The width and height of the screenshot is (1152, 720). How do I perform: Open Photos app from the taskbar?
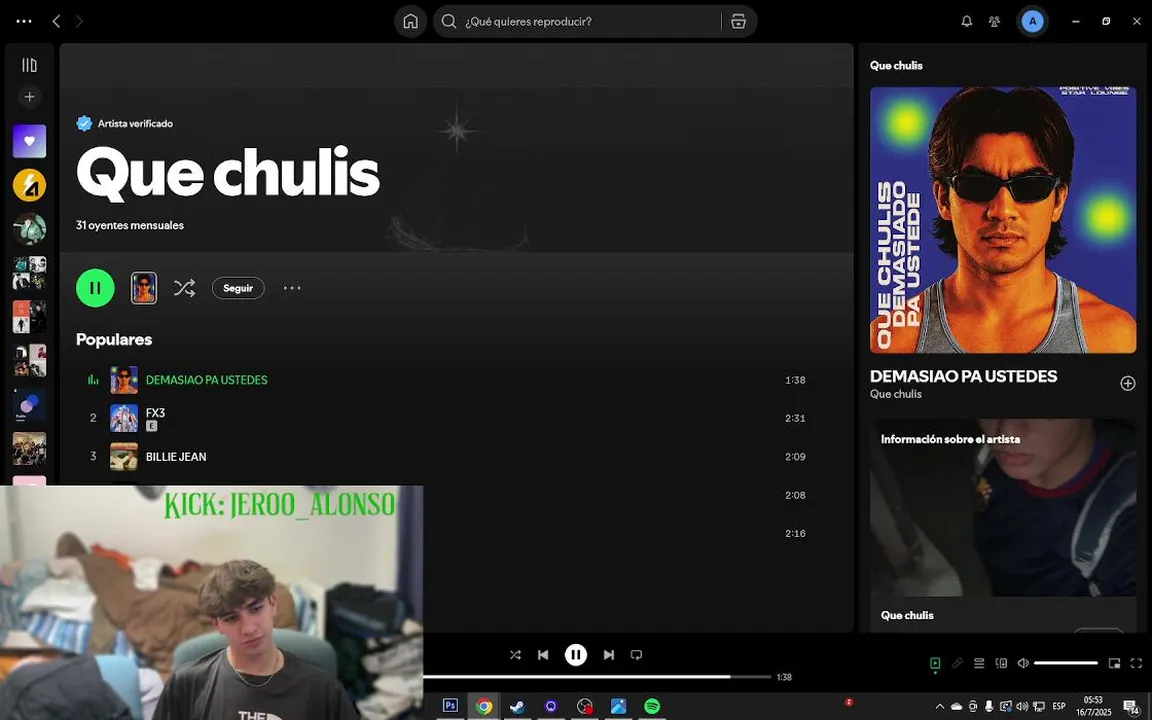[619, 706]
